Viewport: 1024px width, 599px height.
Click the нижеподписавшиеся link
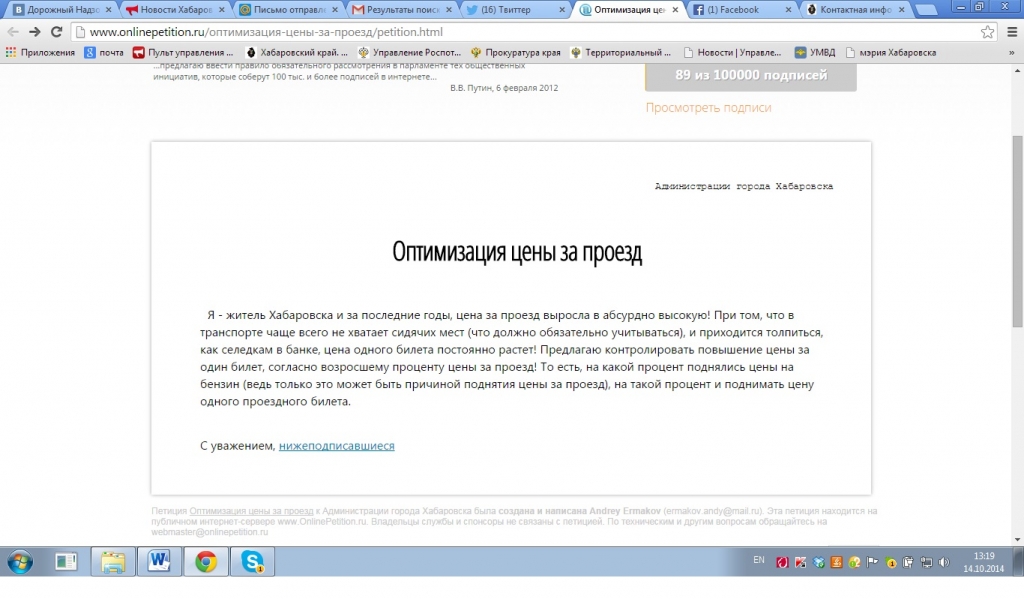point(336,445)
